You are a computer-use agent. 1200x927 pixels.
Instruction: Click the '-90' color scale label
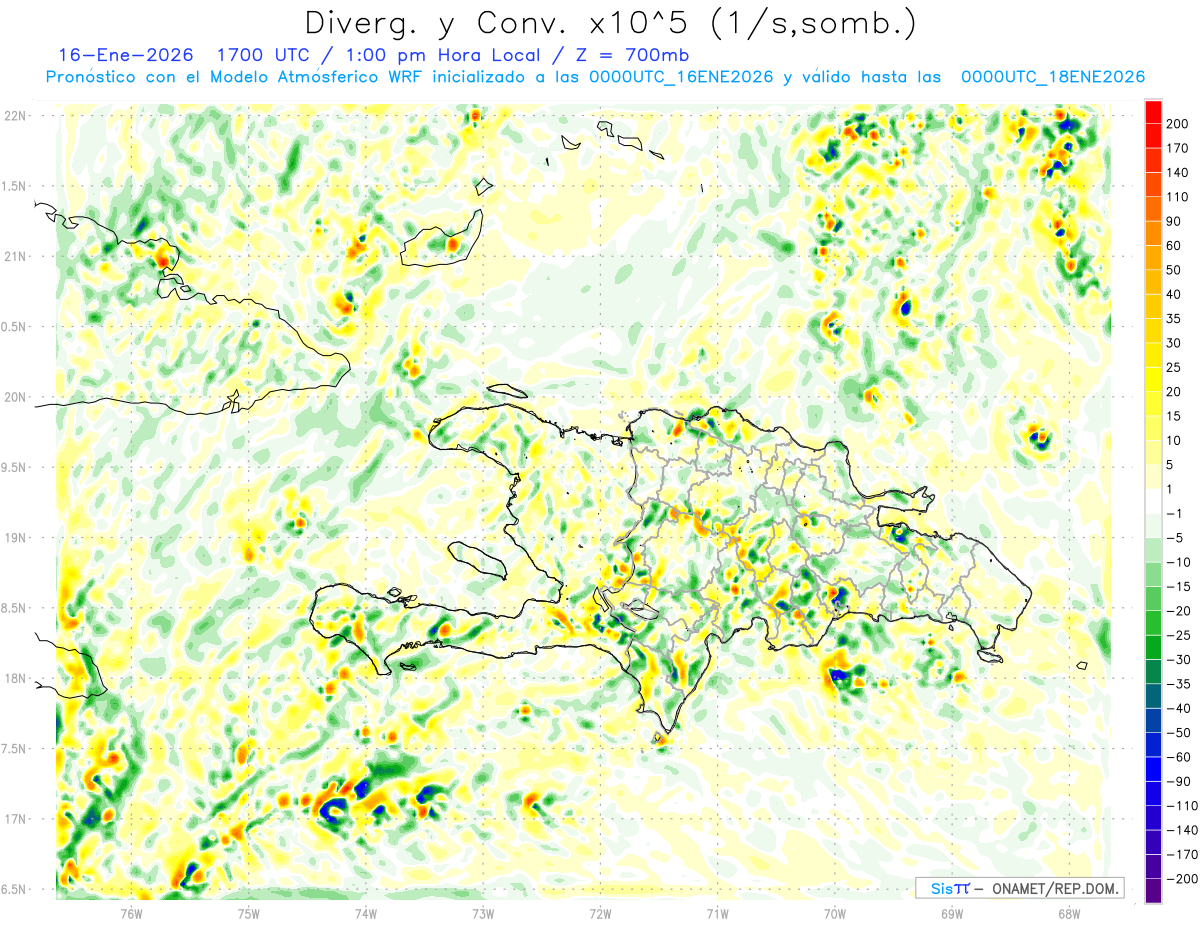[x=1179, y=781]
